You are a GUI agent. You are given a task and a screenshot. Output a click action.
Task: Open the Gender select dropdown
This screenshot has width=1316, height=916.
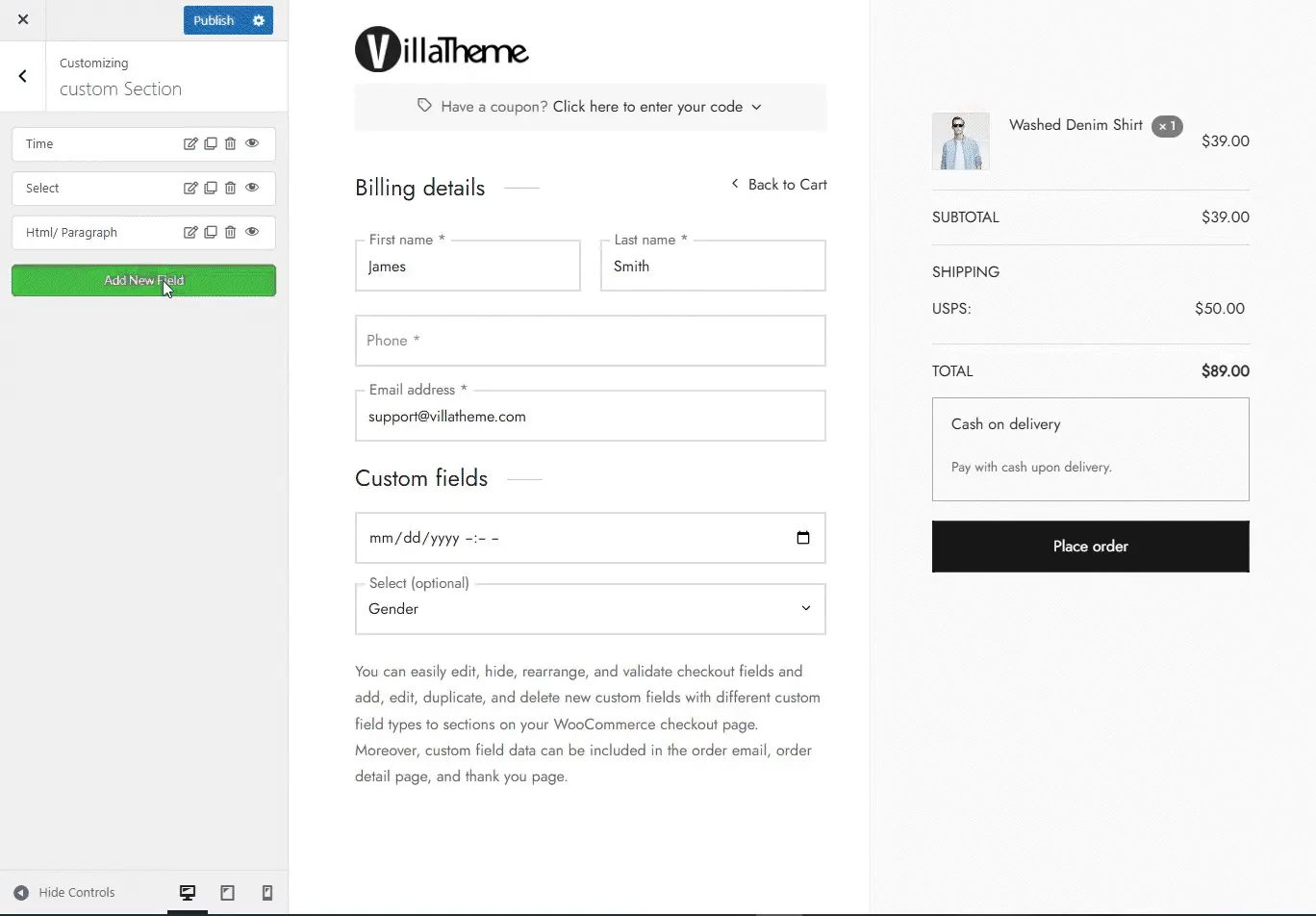click(590, 609)
